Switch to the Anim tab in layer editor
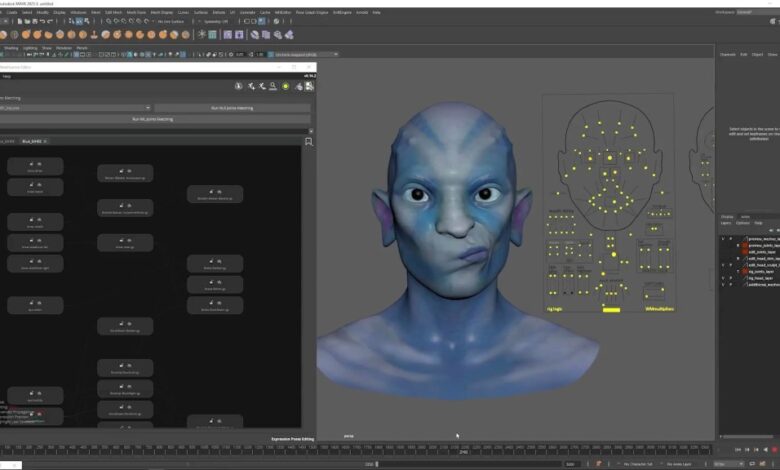This screenshot has width=780, height=470. (x=743, y=215)
